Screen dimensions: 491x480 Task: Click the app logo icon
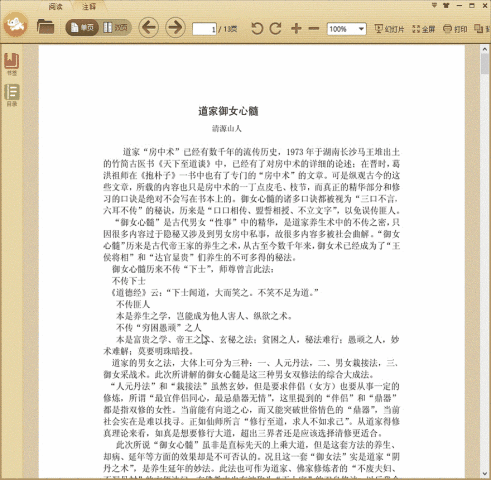click(x=16, y=25)
